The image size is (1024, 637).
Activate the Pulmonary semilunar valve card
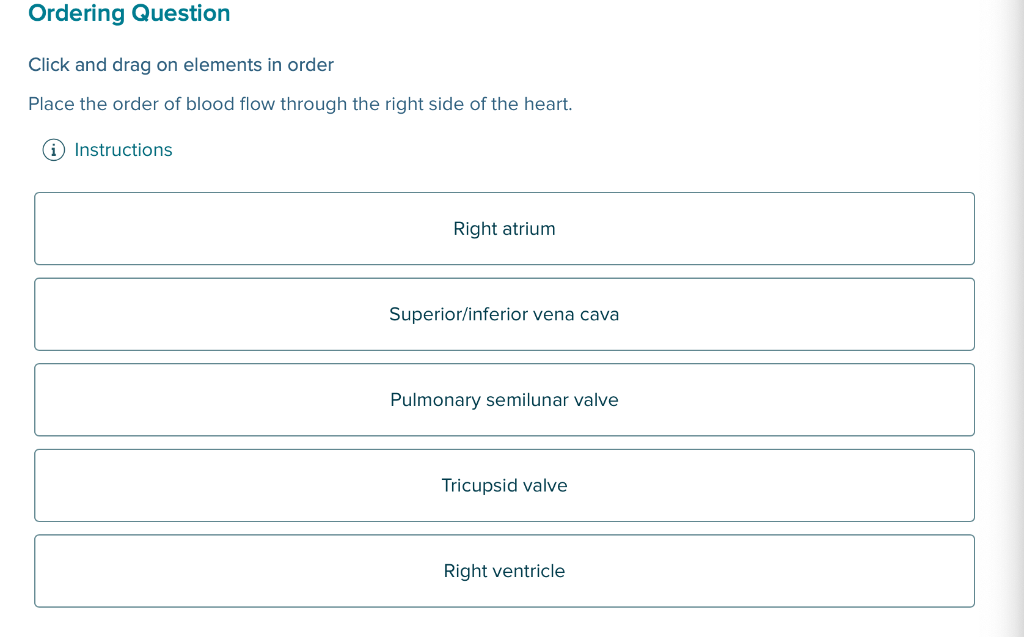click(x=504, y=400)
